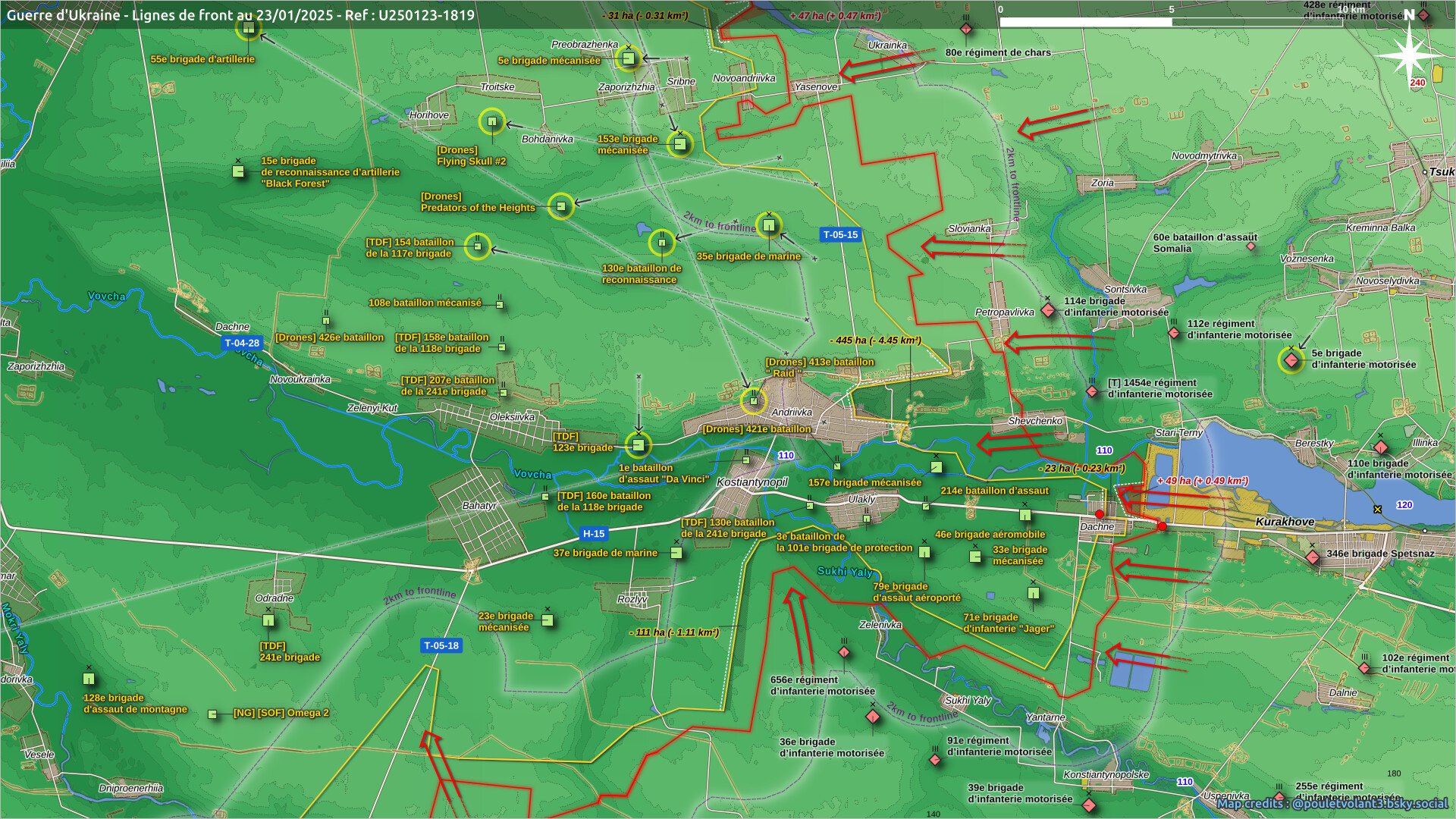1456x819 pixels.
Task: Click the 55e brigade d'artillerie unit marker
Action: [248, 29]
